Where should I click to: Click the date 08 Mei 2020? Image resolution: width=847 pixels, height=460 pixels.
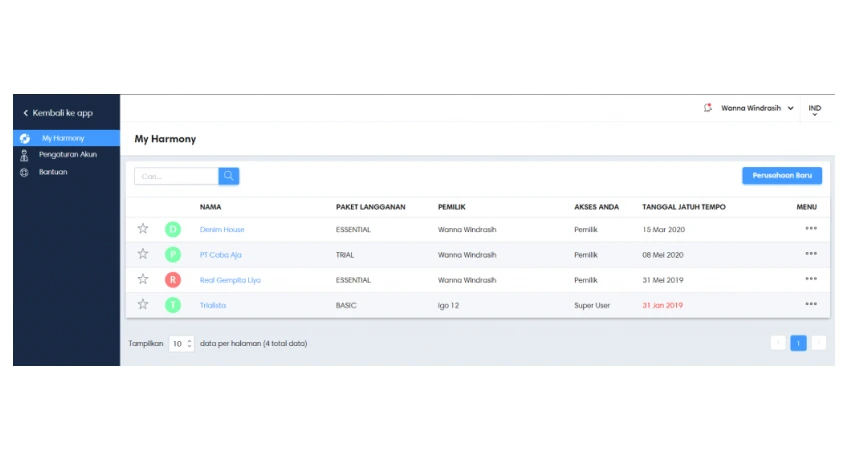tap(663, 255)
